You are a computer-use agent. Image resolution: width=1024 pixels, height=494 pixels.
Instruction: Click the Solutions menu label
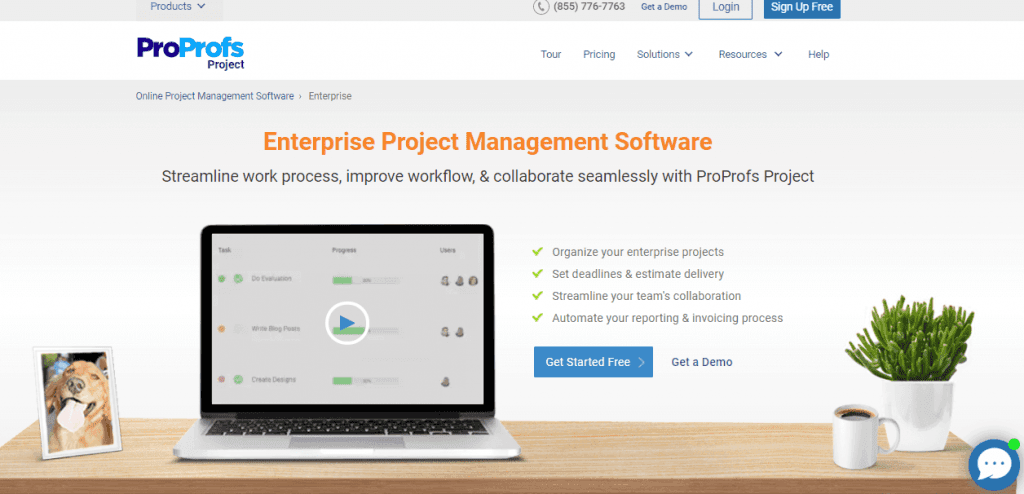tap(658, 54)
